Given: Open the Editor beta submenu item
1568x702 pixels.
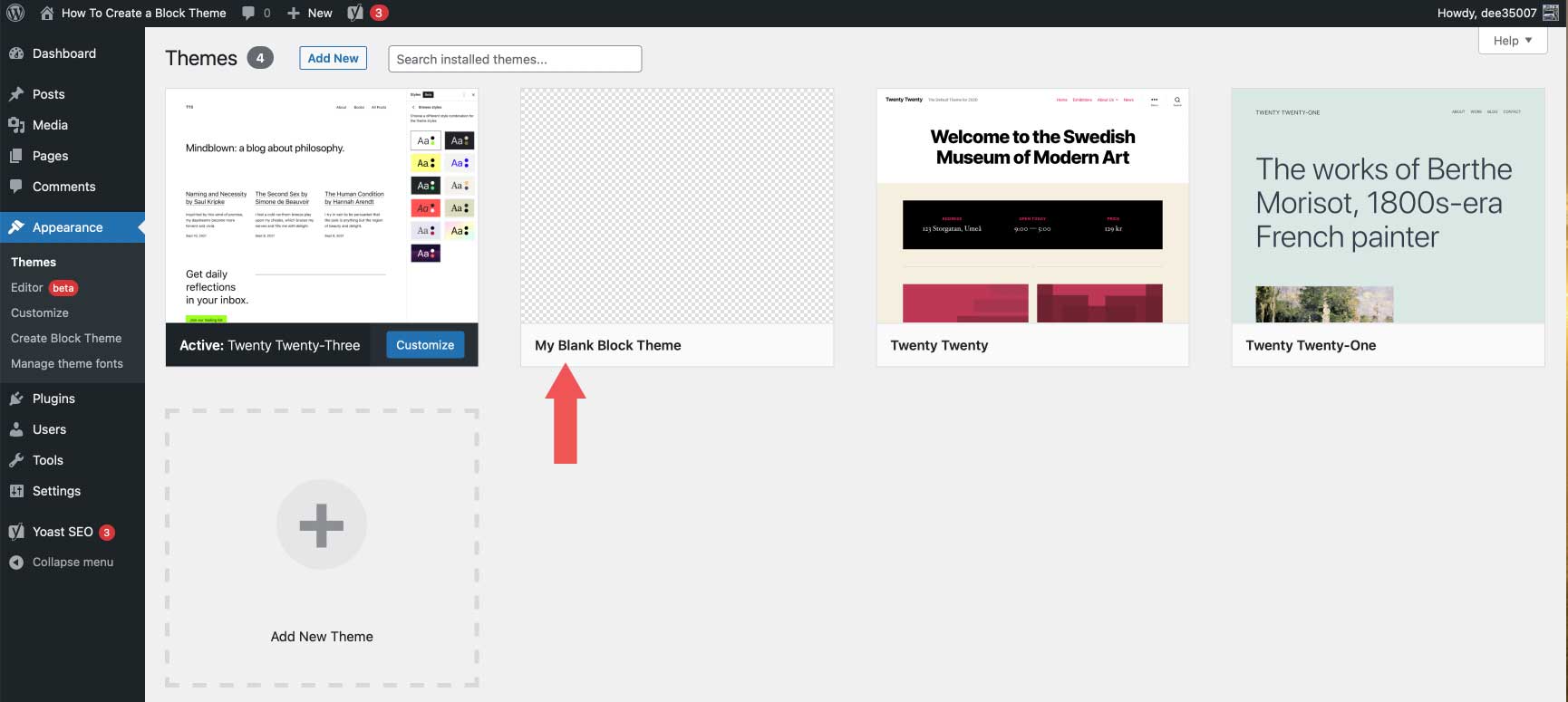Looking at the screenshot, I should [x=44, y=287].
